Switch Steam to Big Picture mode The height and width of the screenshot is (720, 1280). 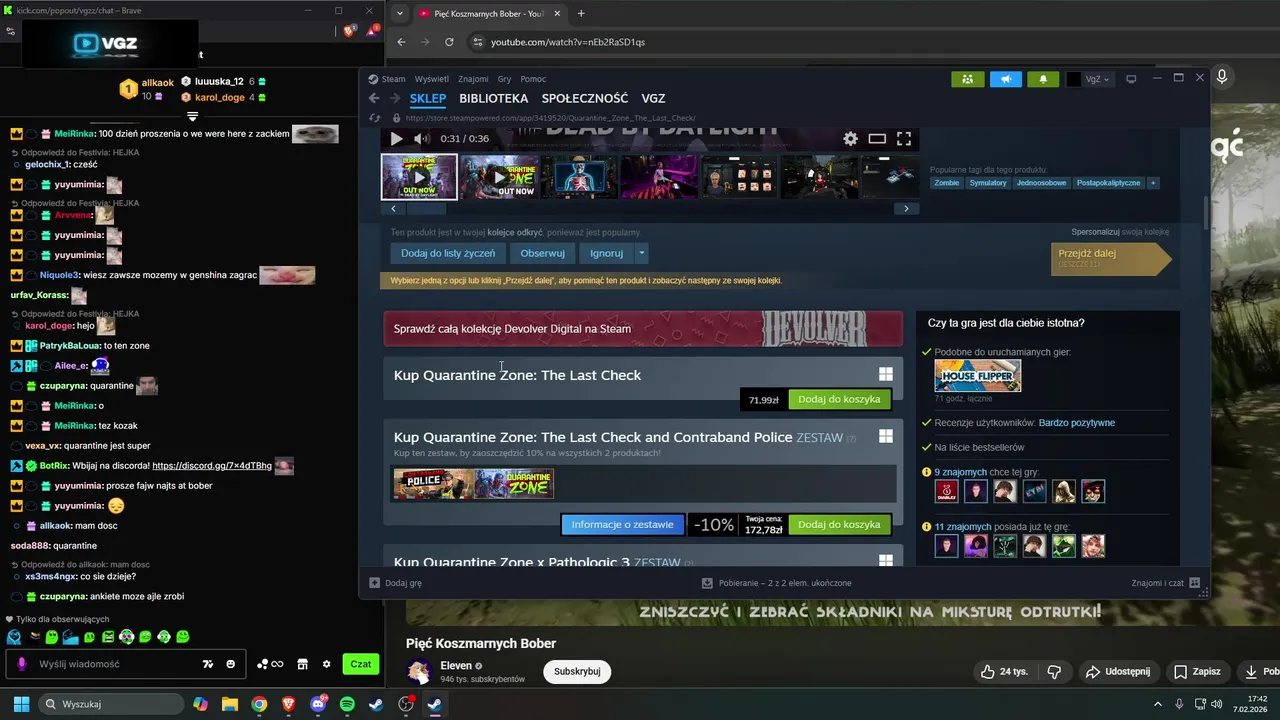1131,79
